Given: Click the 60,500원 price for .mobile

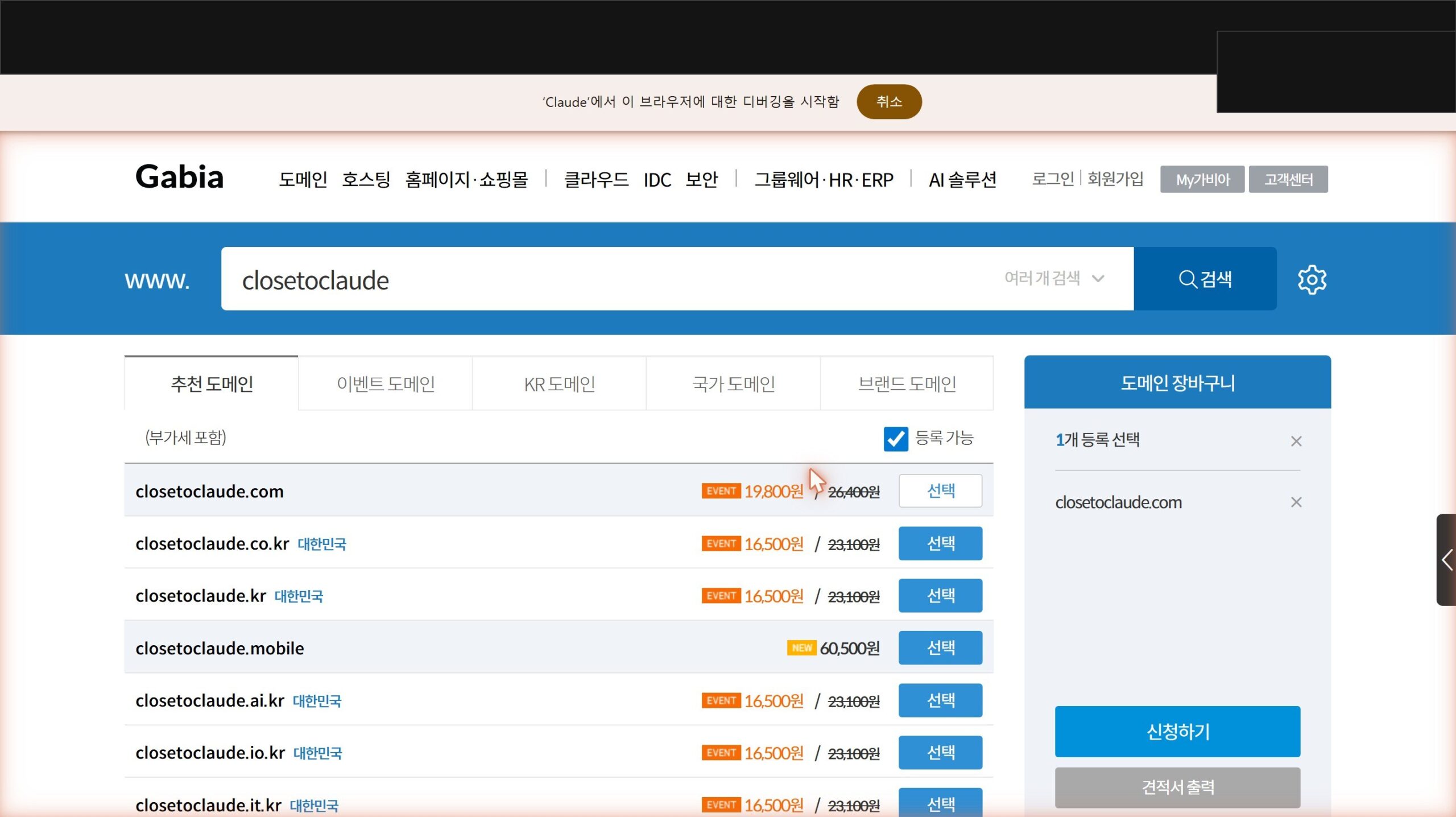Looking at the screenshot, I should (850, 648).
